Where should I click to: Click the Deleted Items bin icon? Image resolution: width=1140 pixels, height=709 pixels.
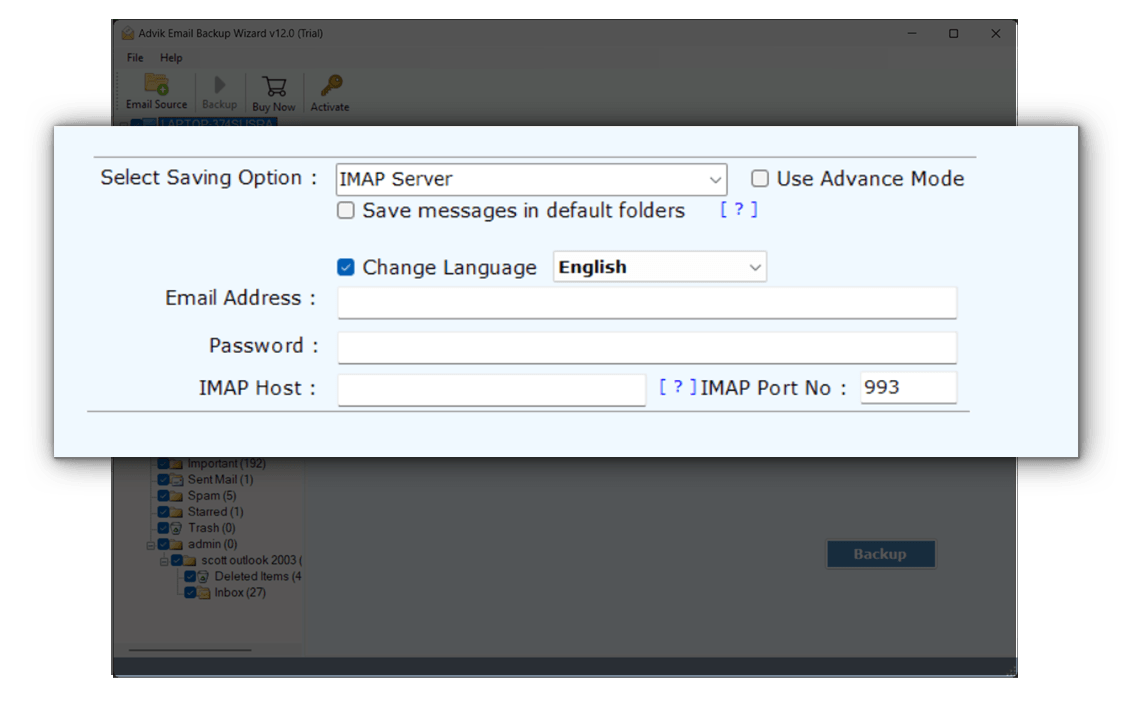pos(203,577)
